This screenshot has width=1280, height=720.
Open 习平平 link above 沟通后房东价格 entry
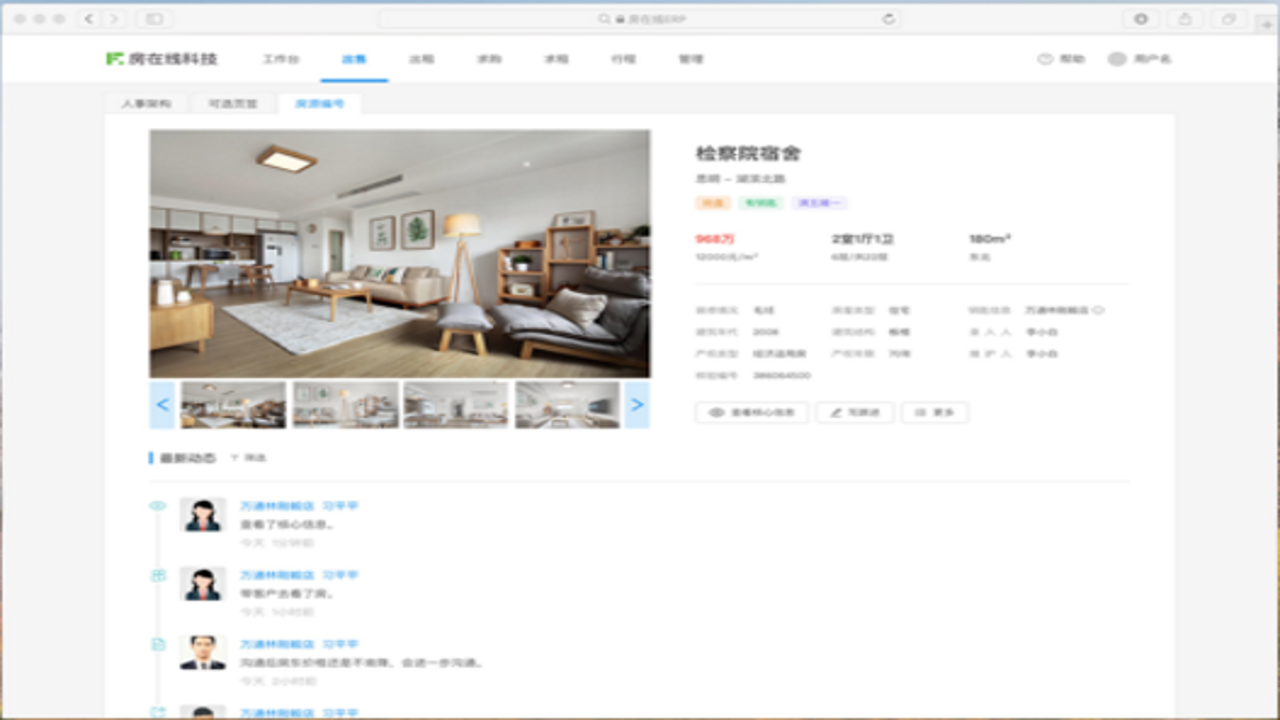point(340,644)
